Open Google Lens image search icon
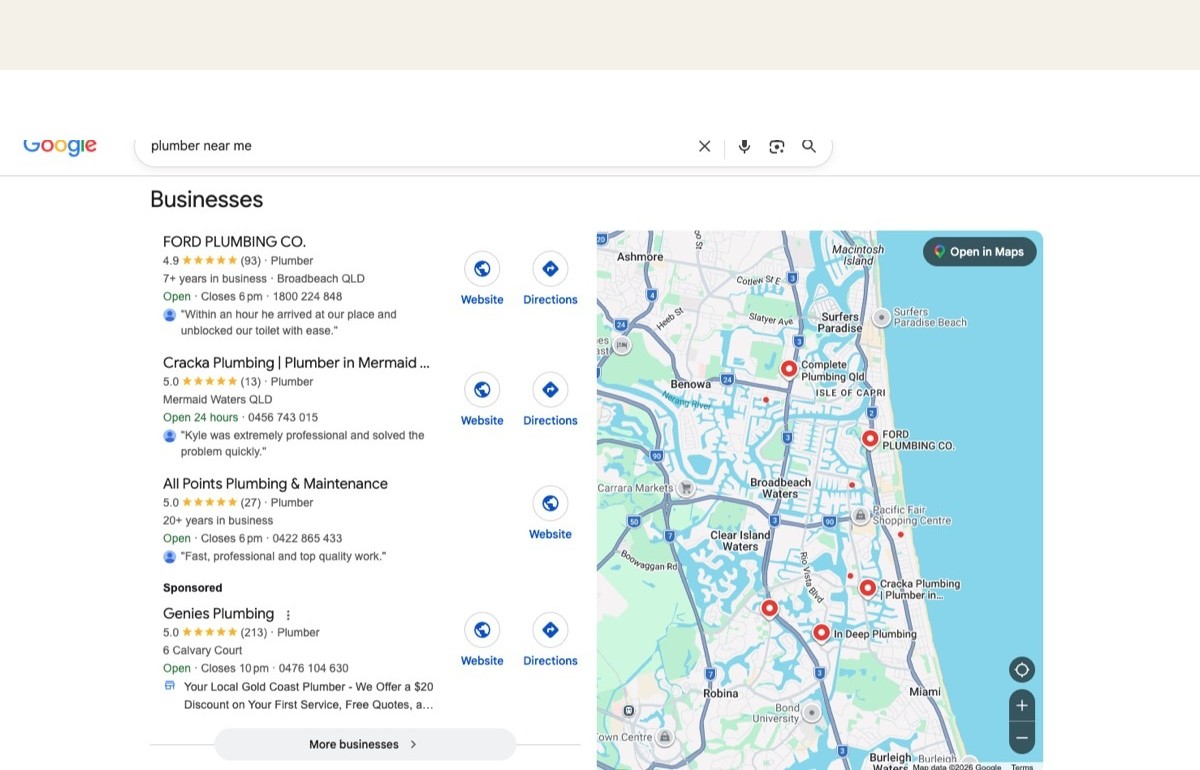The image size is (1200, 770). [x=777, y=146]
